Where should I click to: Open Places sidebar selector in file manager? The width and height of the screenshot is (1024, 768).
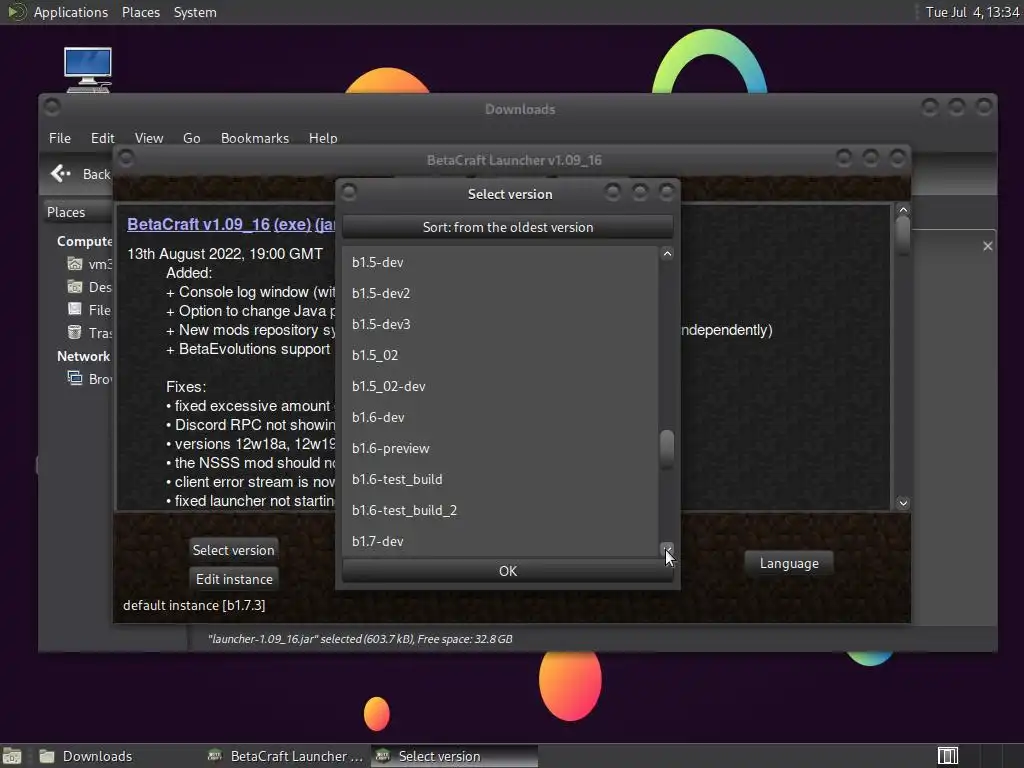click(x=77, y=212)
